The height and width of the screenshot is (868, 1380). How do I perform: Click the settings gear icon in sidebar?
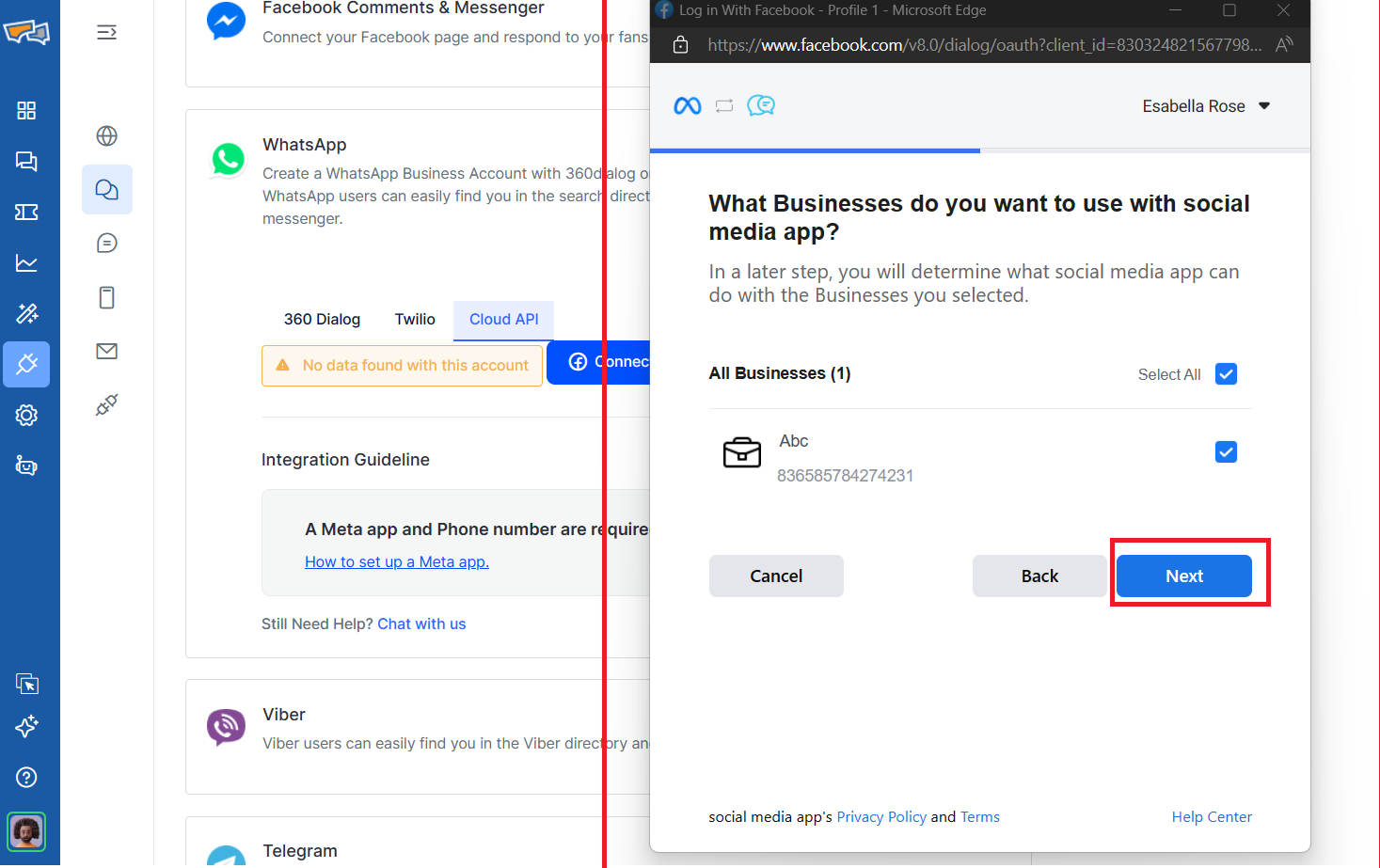(x=26, y=416)
